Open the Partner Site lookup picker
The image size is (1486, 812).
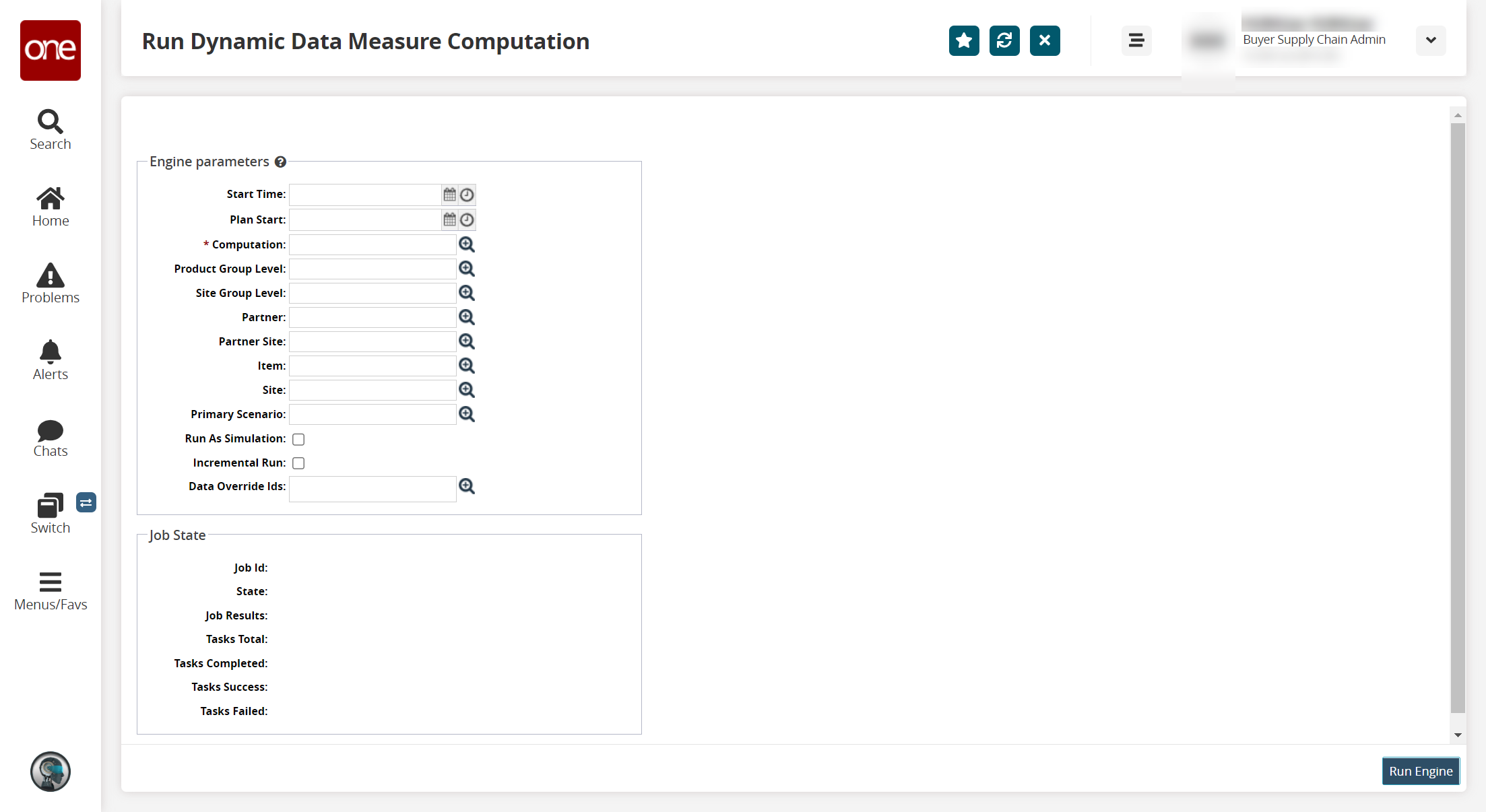(x=467, y=341)
